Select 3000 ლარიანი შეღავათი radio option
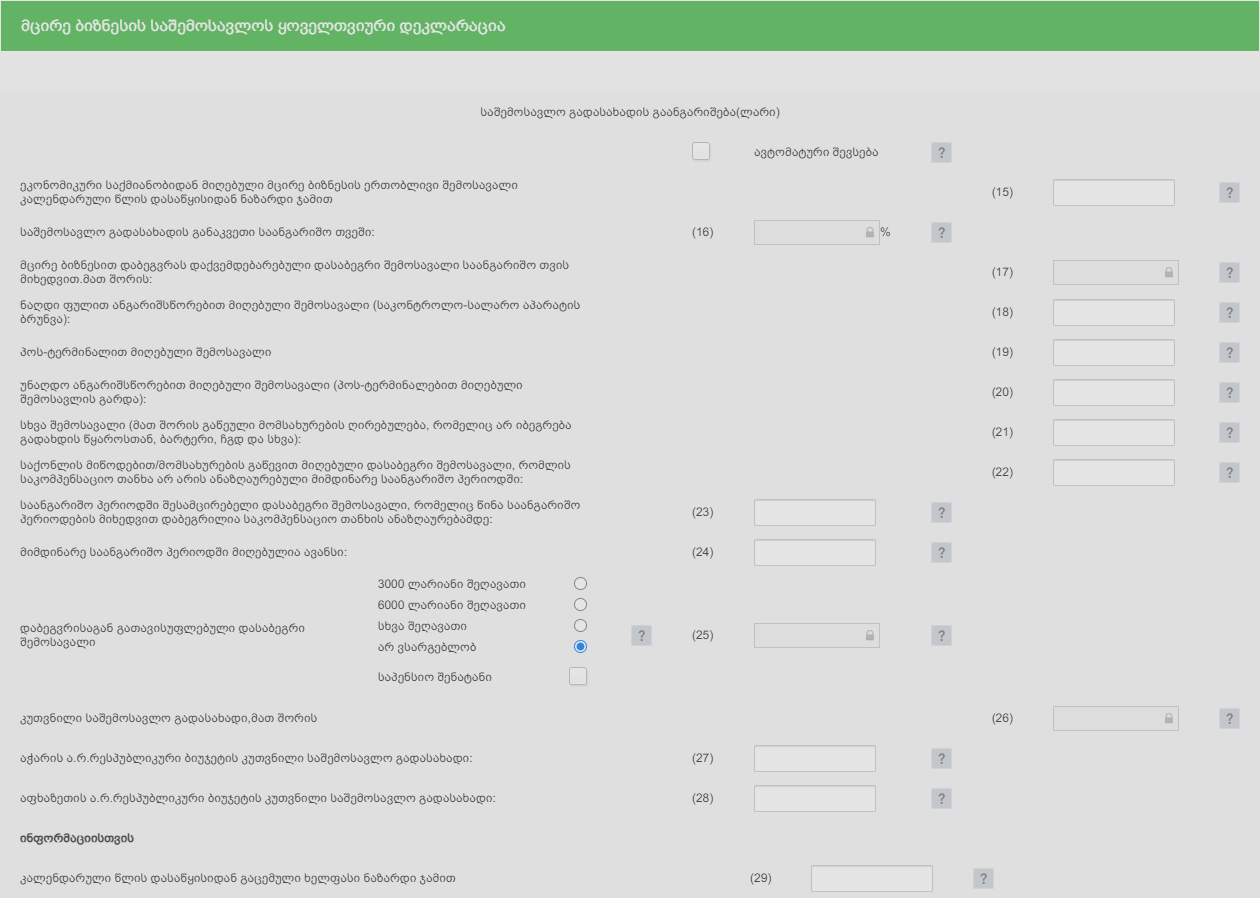The image size is (1260, 898). point(580,583)
